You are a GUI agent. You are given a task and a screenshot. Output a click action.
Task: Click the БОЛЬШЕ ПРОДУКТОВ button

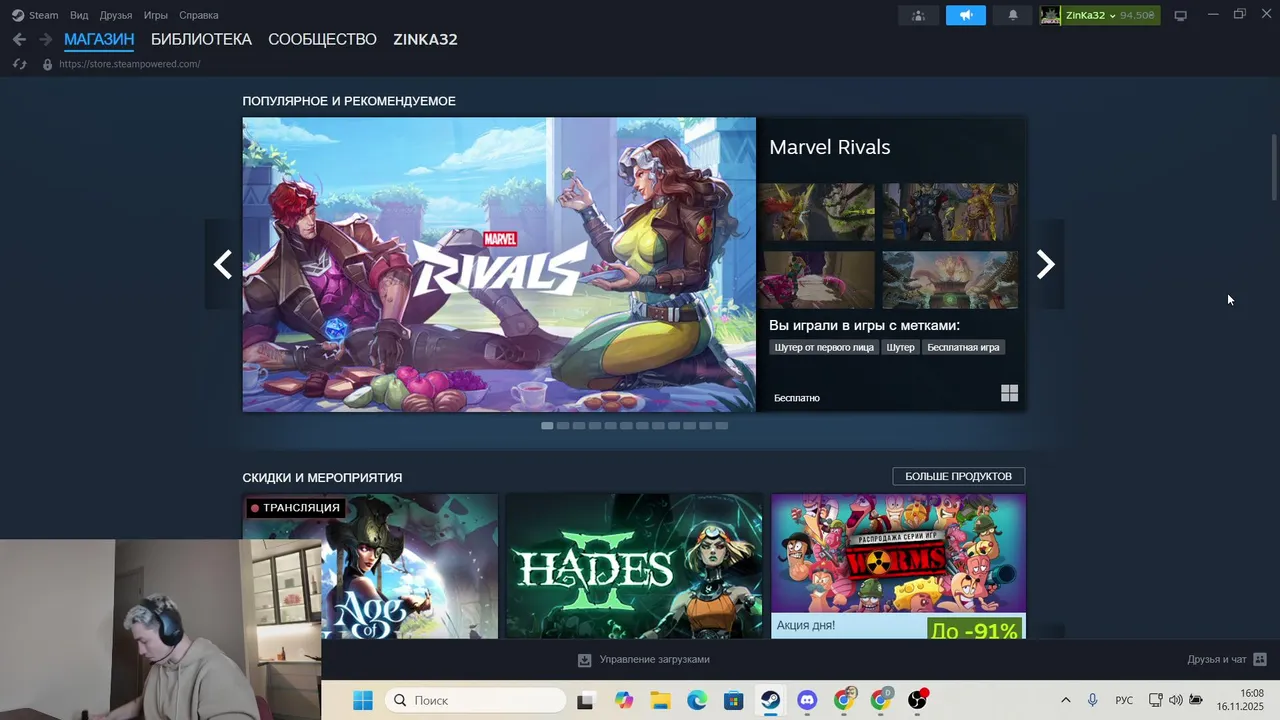point(958,476)
